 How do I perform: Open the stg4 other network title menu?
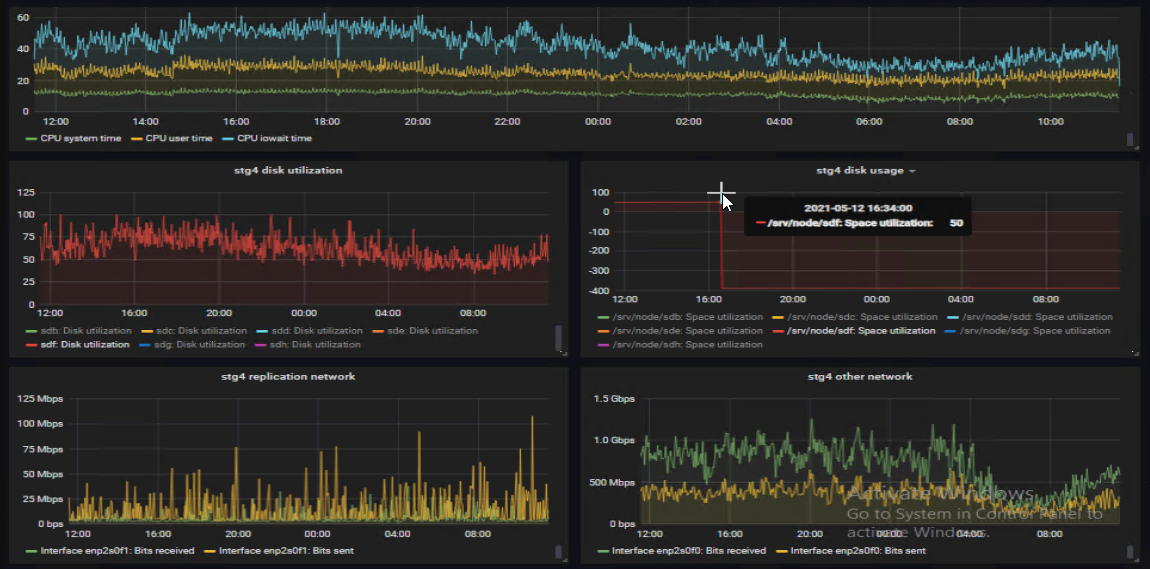point(859,376)
